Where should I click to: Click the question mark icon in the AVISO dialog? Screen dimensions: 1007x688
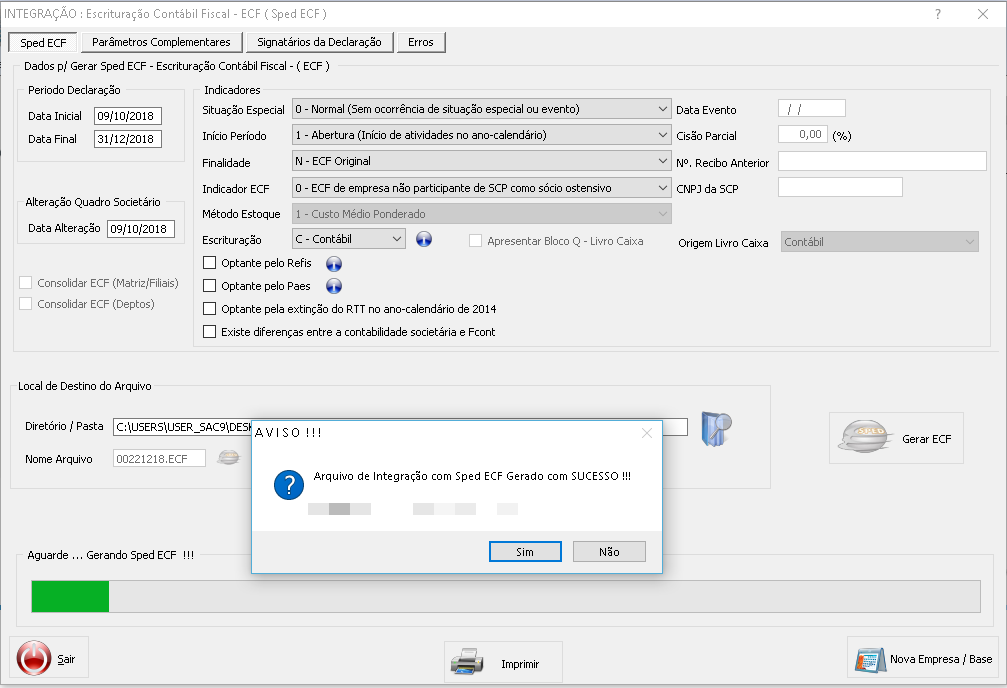(288, 486)
